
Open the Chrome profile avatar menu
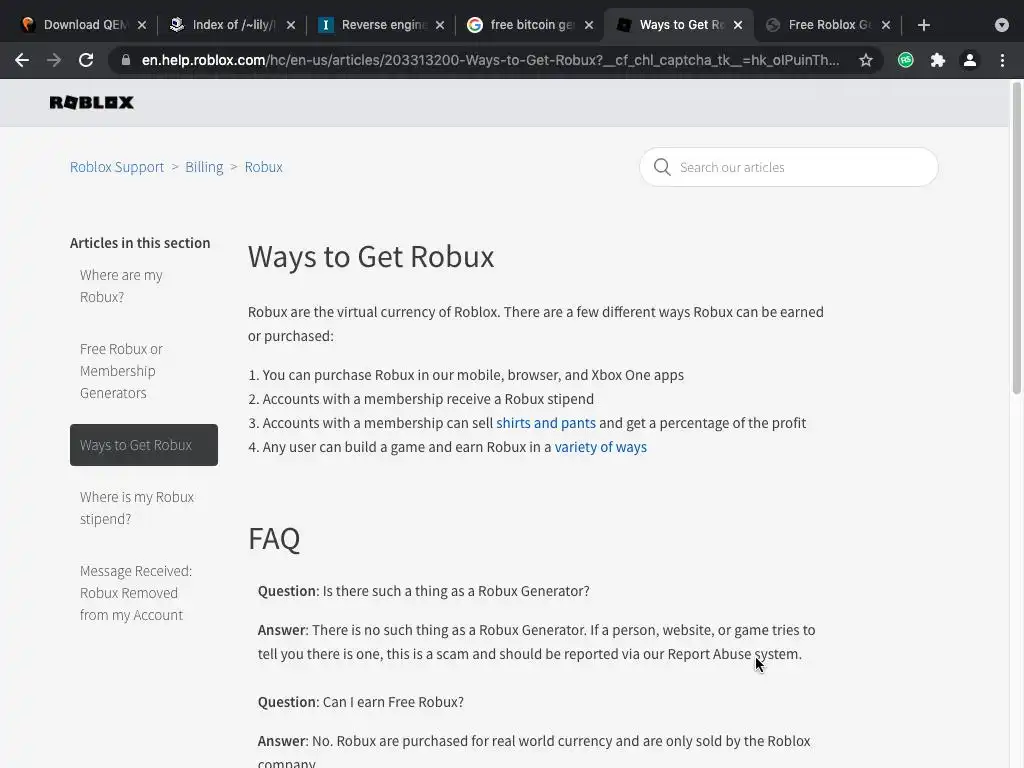[970, 60]
